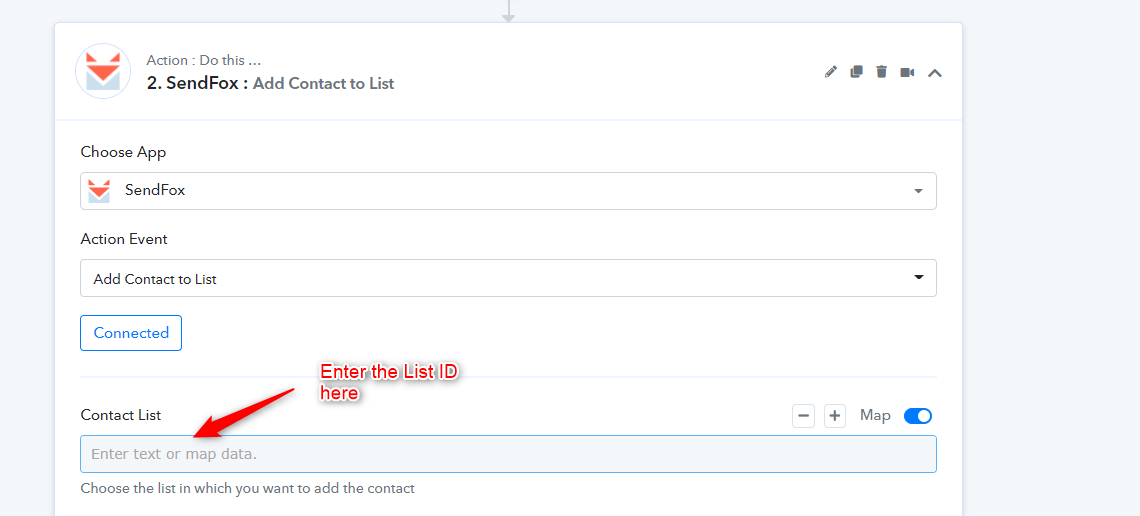Click the pencil edit icon in action header
Image resolution: width=1140 pixels, height=516 pixels.
coord(831,72)
